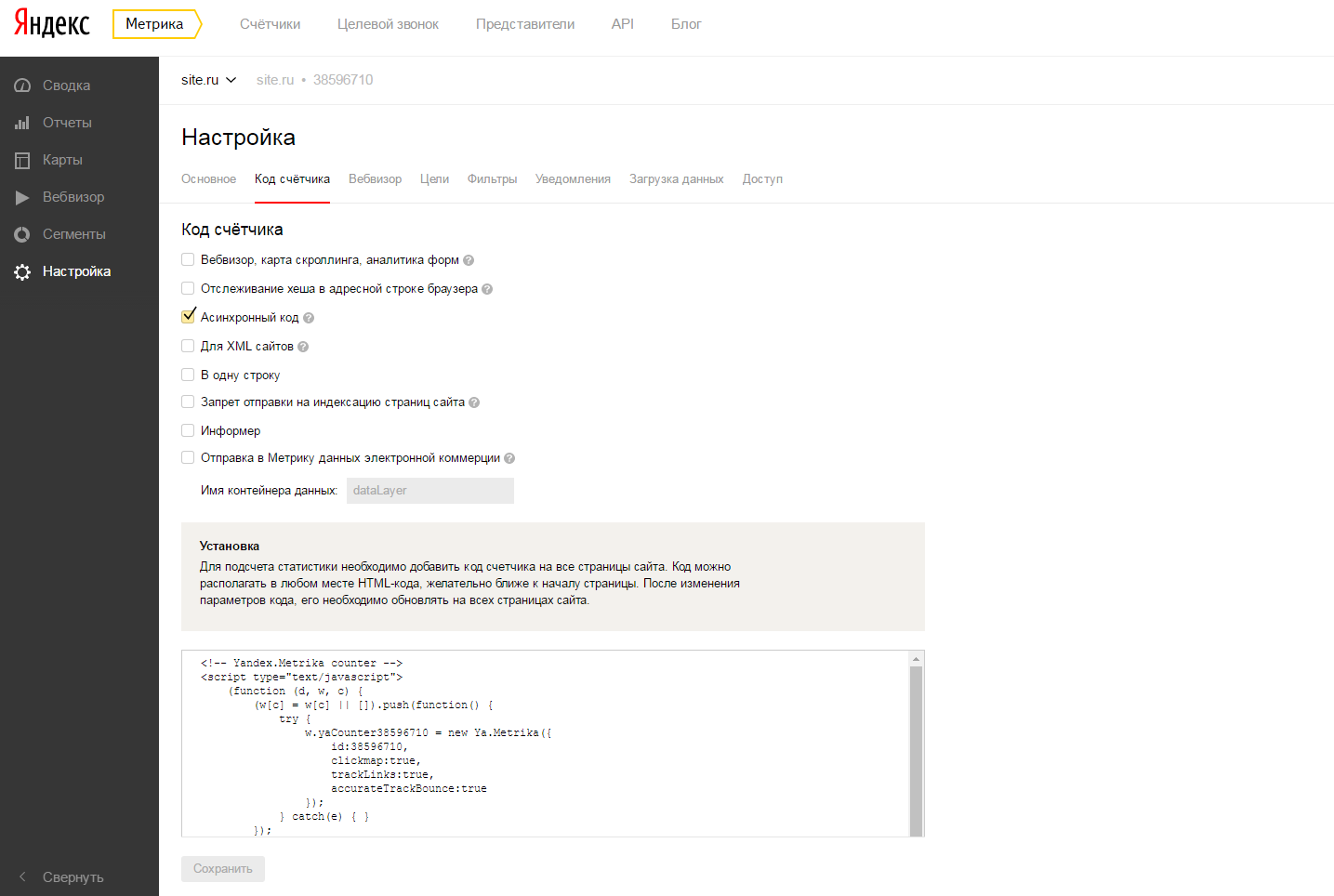Viewport: 1334px width, 896px height.
Task: Open the Доступ tab
Action: pos(762,179)
